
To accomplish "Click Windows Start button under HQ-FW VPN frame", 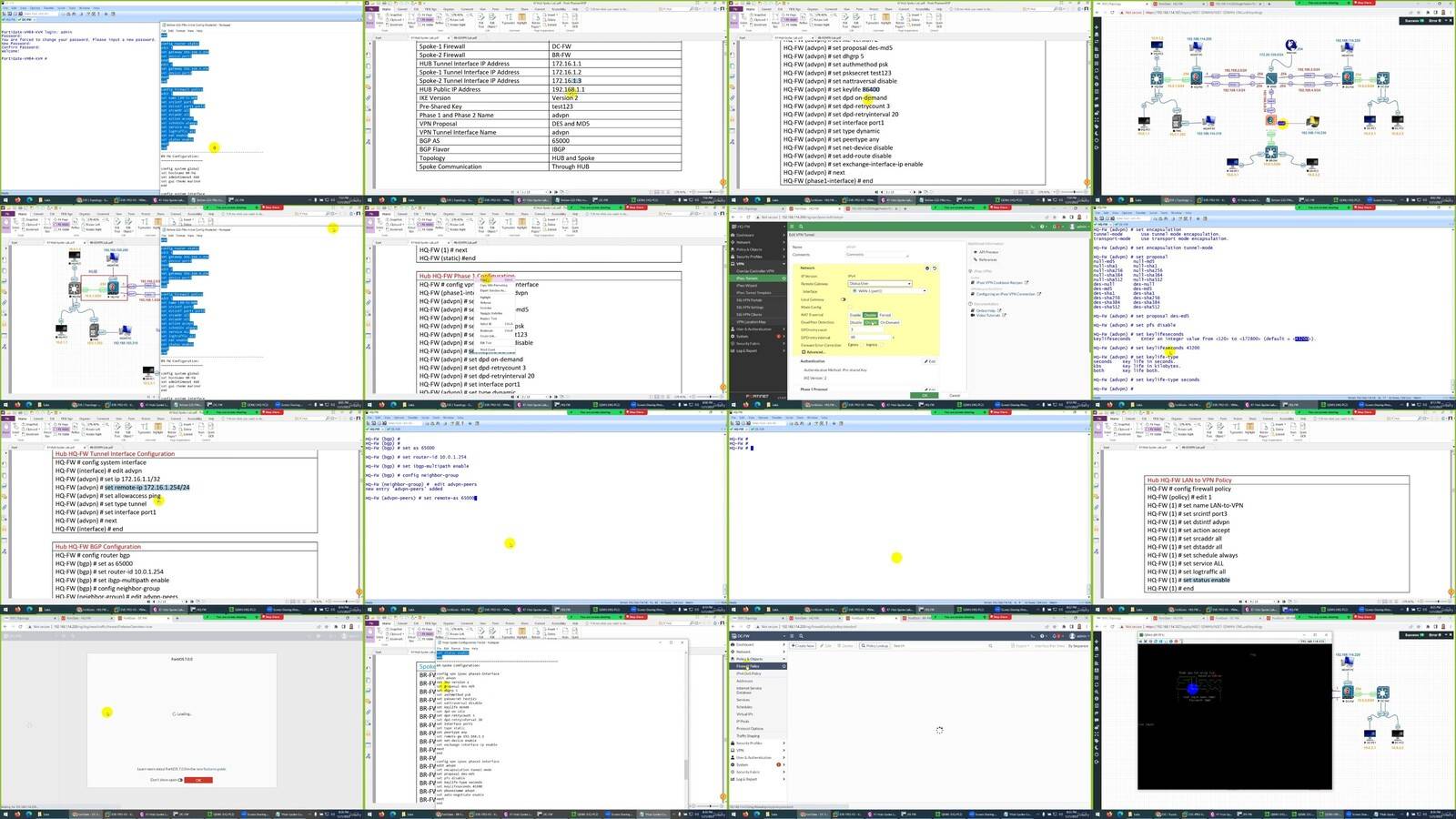I will 733,403.
